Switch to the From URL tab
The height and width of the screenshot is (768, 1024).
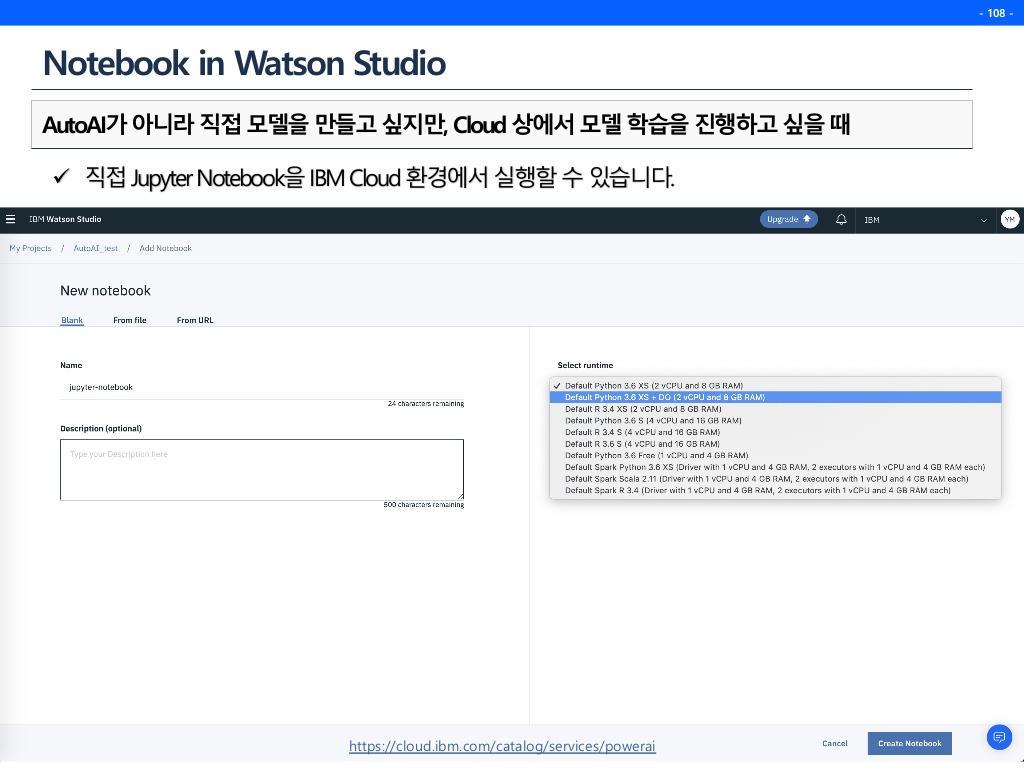195,320
